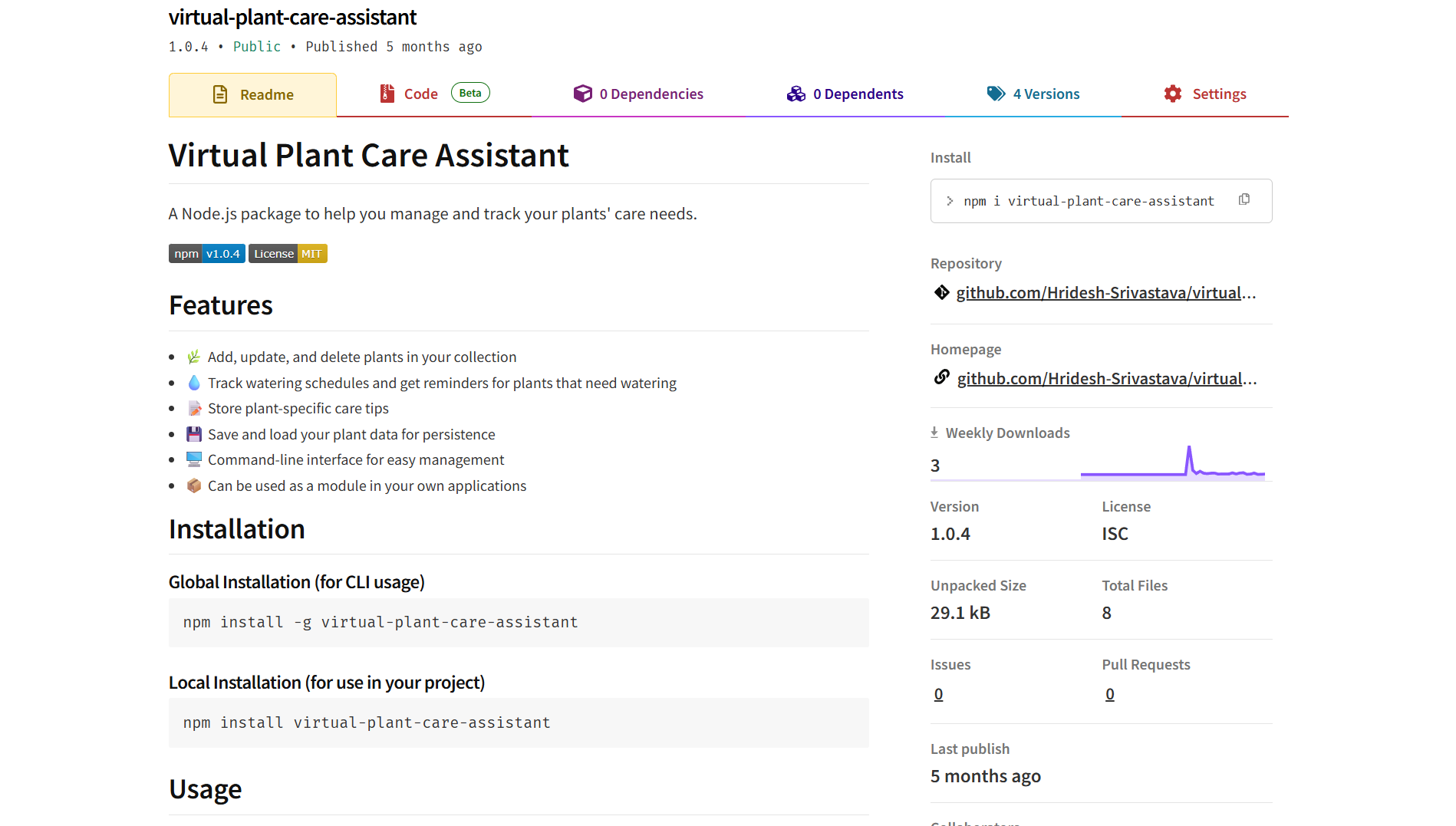Open the 0 Dependencies tab
Screen dimensions: 1456x826
pyautogui.click(x=651, y=93)
